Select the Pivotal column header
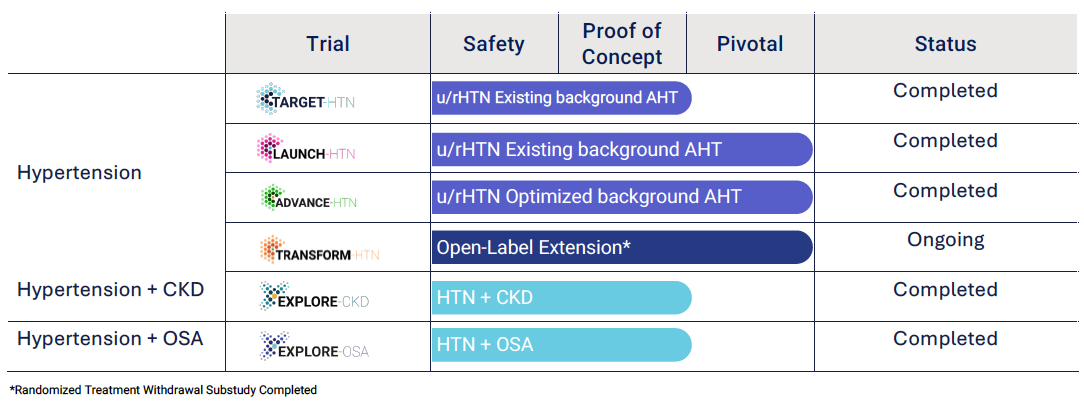The width and height of the screenshot is (1084, 408). tap(750, 44)
